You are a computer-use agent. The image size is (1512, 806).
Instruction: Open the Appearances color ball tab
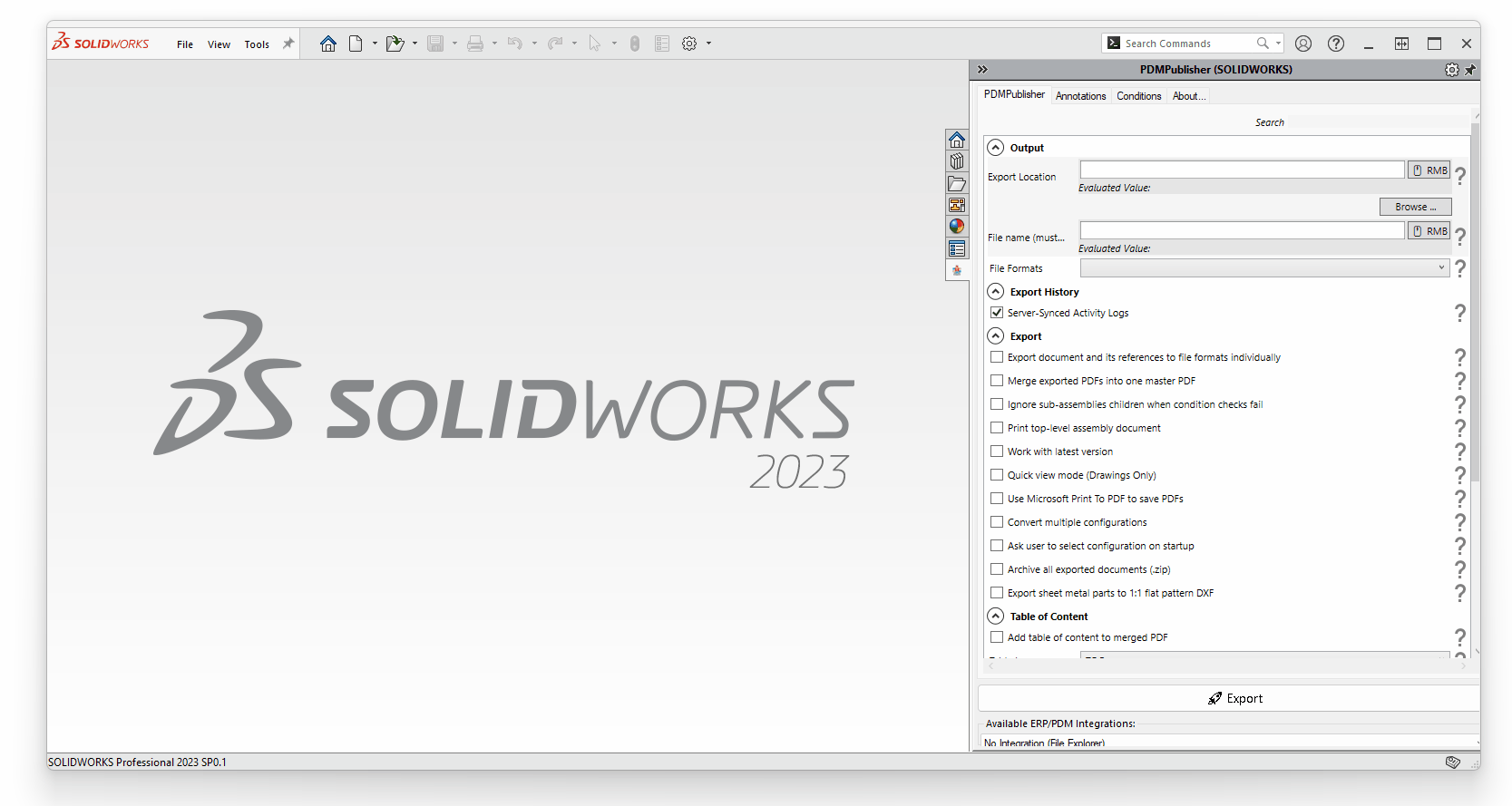point(957,227)
